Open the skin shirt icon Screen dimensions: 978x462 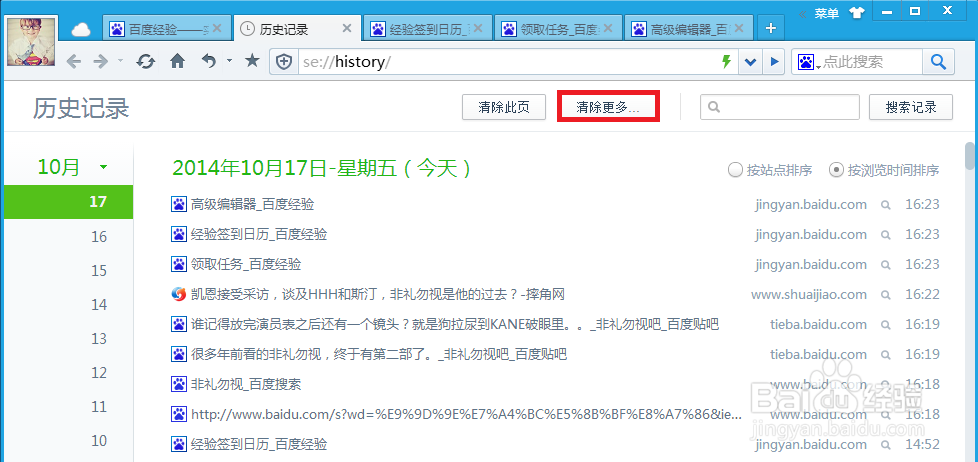(855, 12)
